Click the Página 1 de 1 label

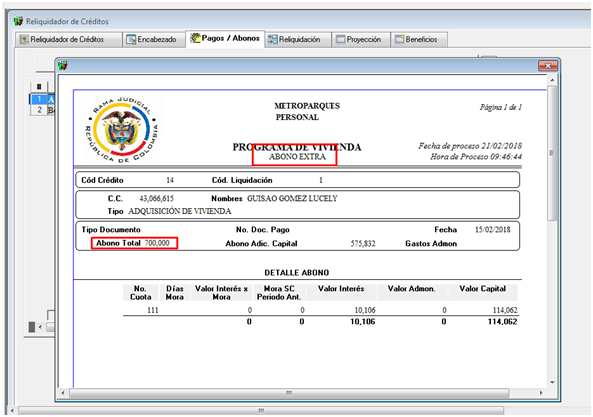501,107
